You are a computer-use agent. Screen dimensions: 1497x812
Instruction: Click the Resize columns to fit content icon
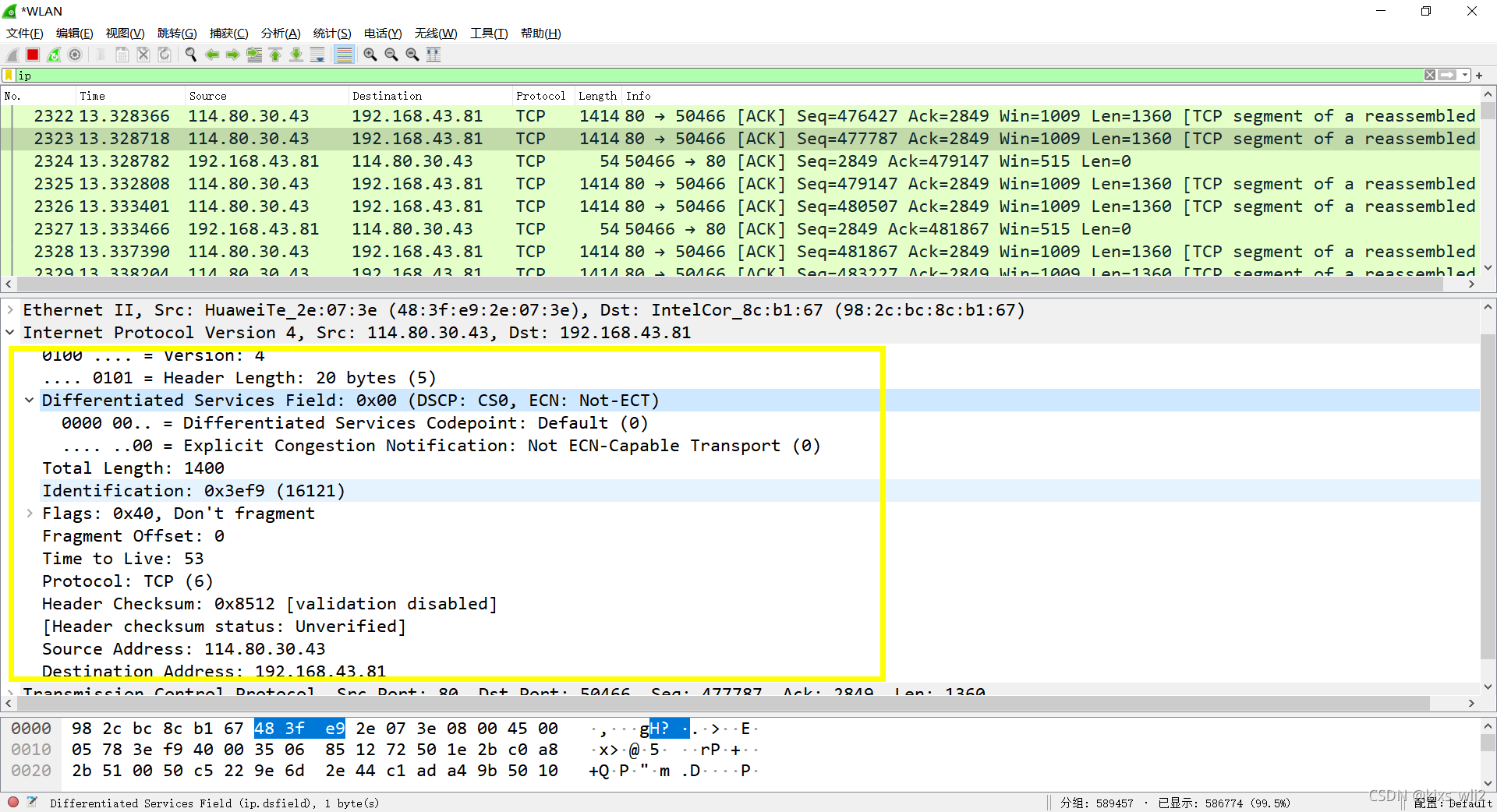pos(434,55)
